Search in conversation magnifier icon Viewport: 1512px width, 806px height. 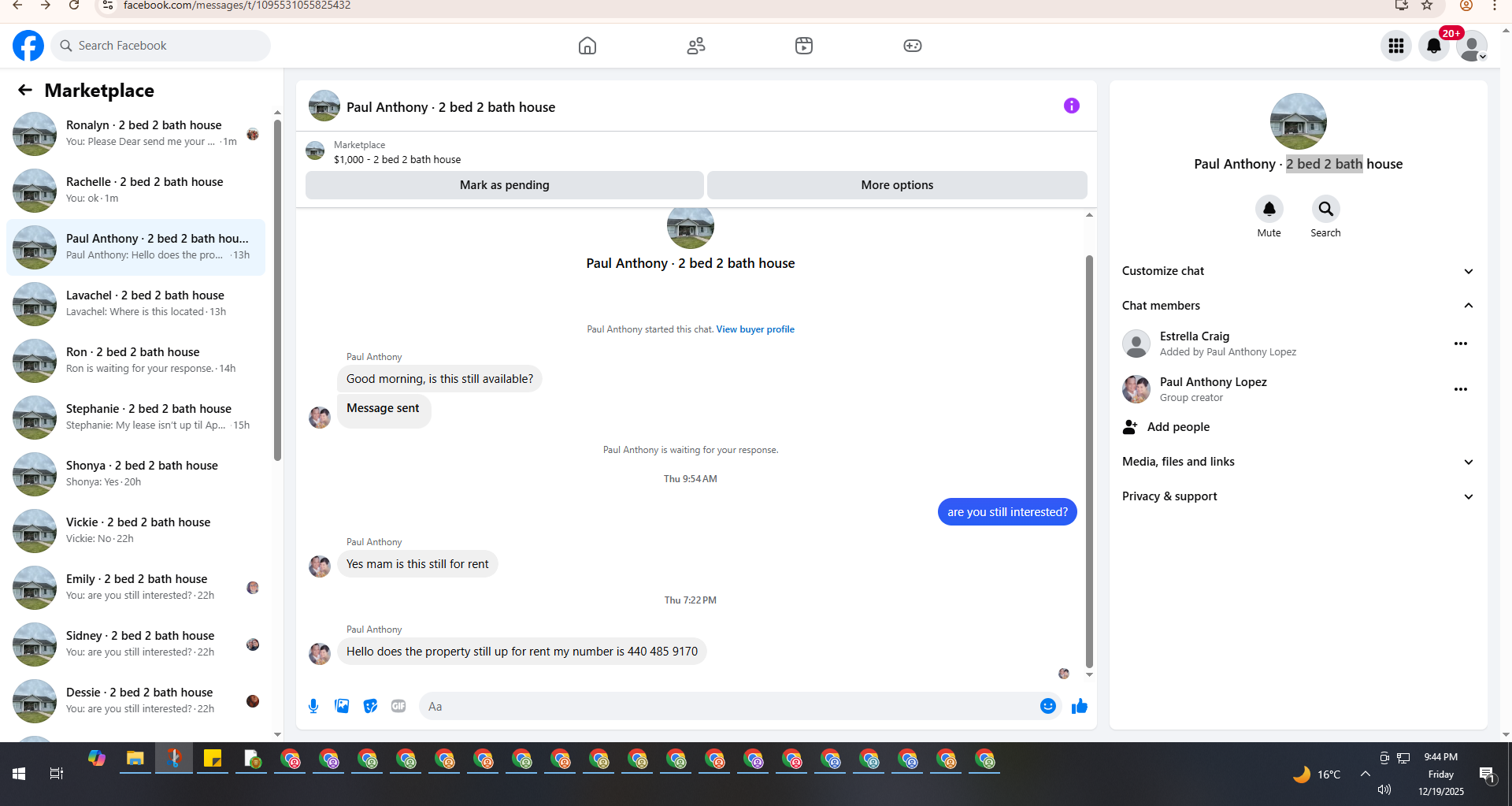tap(1325, 209)
